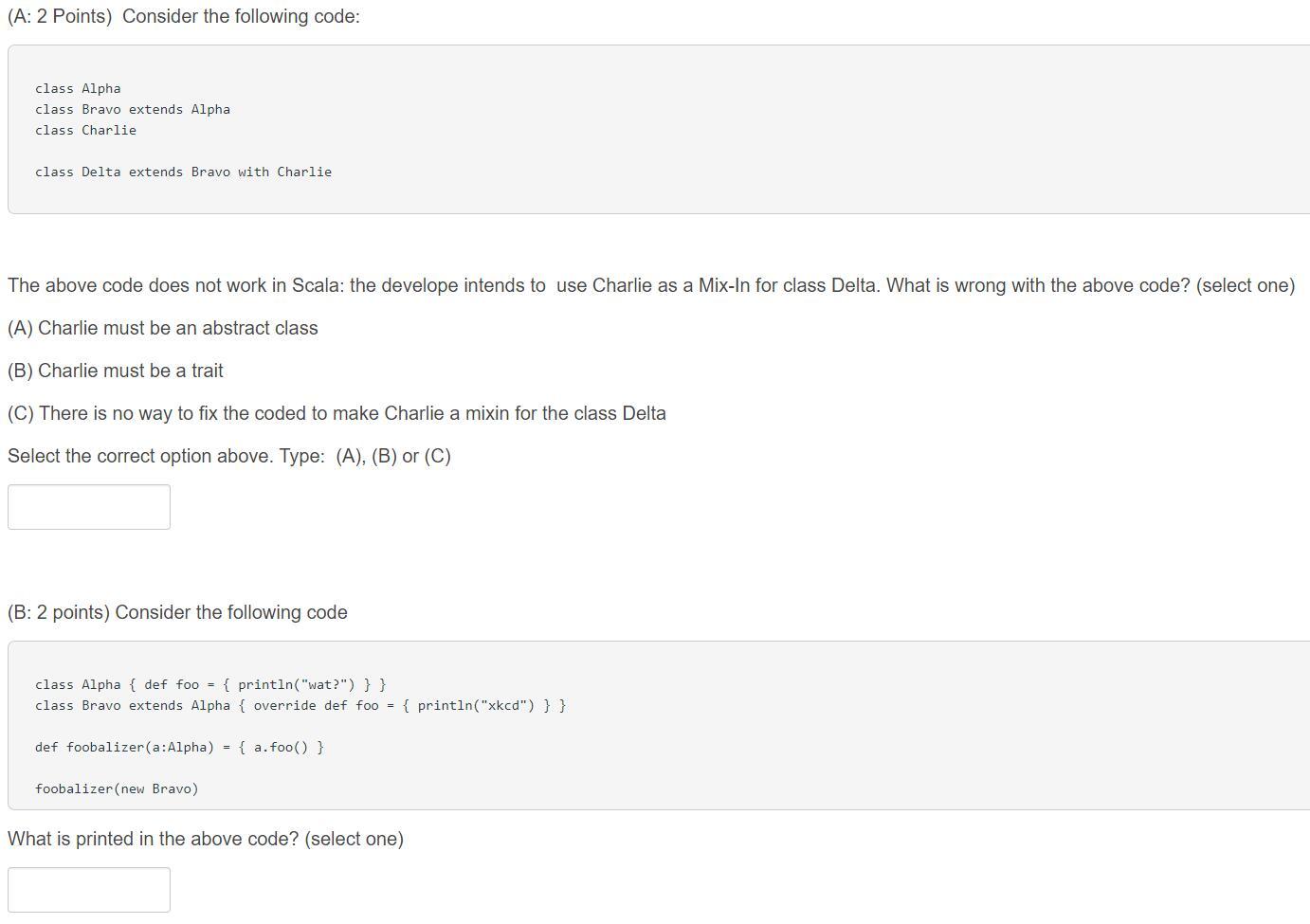Click the line class Bravo extends Alpha
Viewport: 1310px width, 924px height.
(134, 109)
